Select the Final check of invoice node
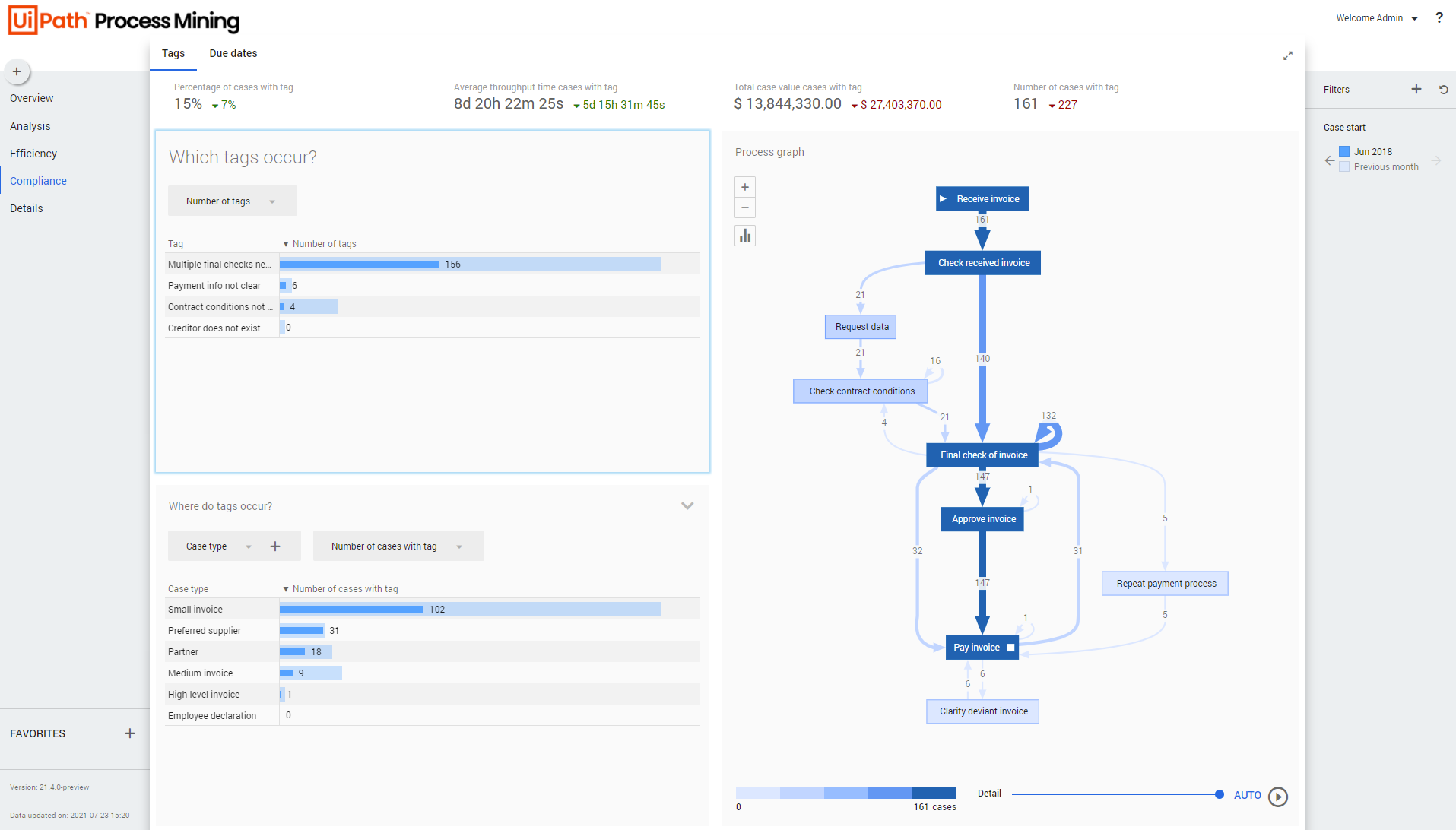The height and width of the screenshot is (830, 1456). pyautogui.click(x=983, y=455)
